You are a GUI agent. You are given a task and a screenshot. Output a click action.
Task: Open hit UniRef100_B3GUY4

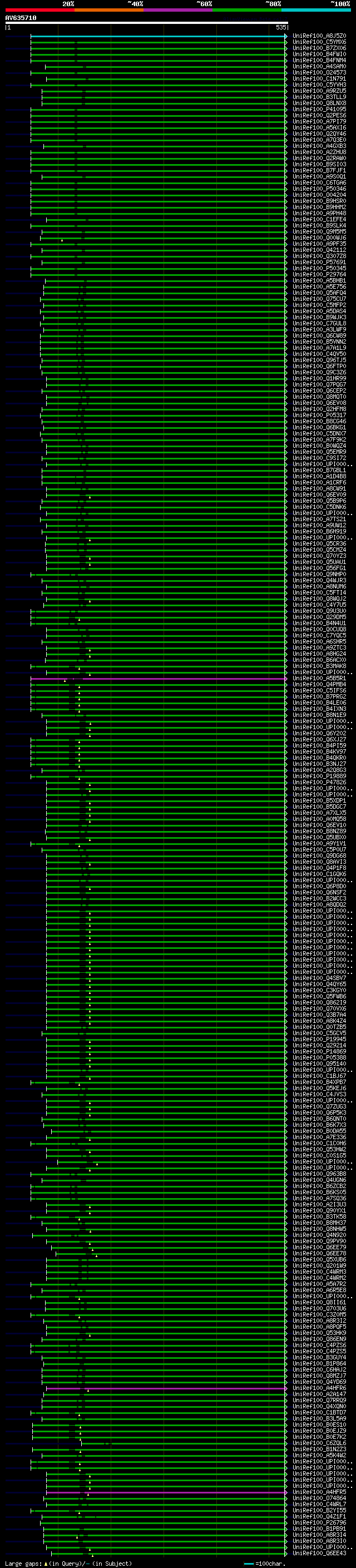(x=319, y=1358)
